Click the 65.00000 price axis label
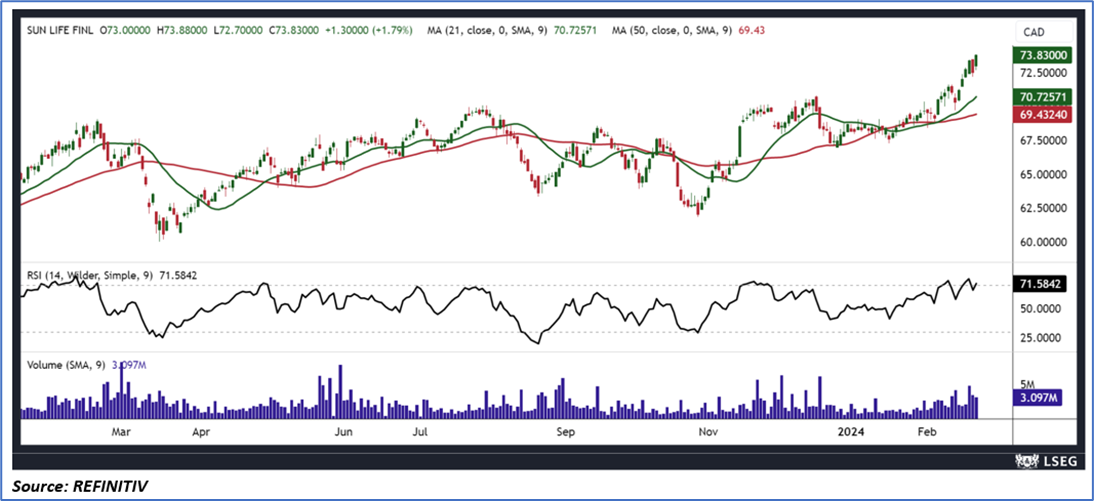This screenshot has width=1094, height=501. pyautogui.click(x=1044, y=174)
